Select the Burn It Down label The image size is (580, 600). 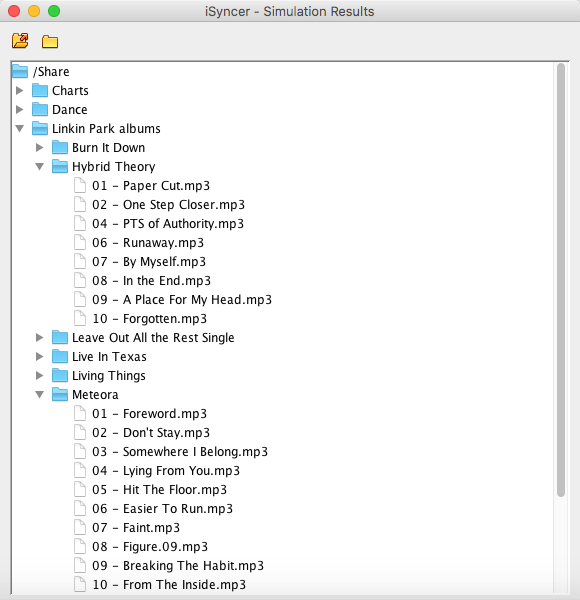point(109,147)
